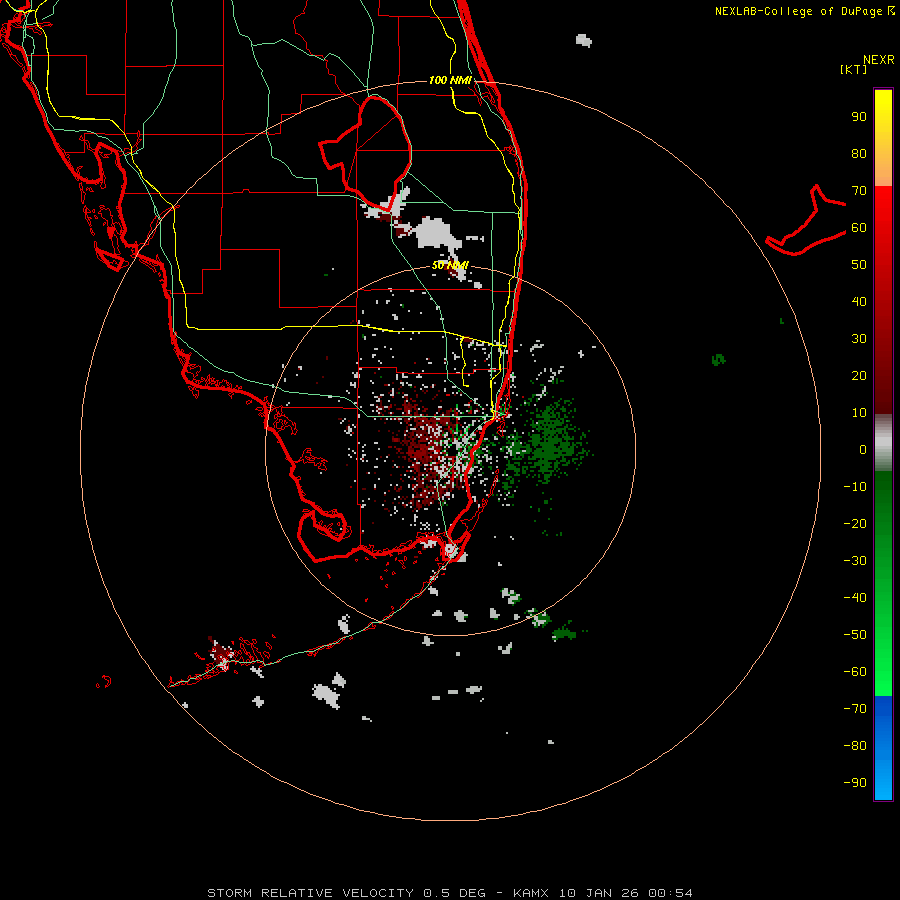The height and width of the screenshot is (900, 900).
Task: Click the small gray echo at top right
Action: coord(584,40)
